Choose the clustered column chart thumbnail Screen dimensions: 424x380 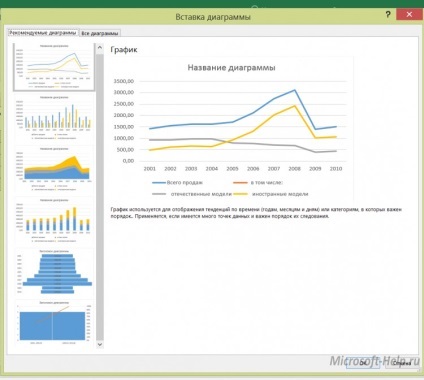pyautogui.click(x=54, y=117)
